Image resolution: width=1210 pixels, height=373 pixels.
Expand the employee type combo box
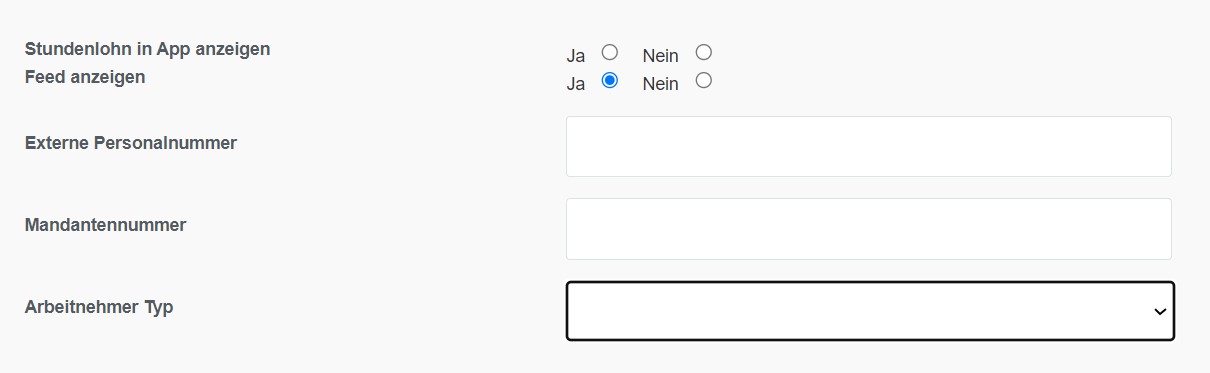[x=870, y=311]
